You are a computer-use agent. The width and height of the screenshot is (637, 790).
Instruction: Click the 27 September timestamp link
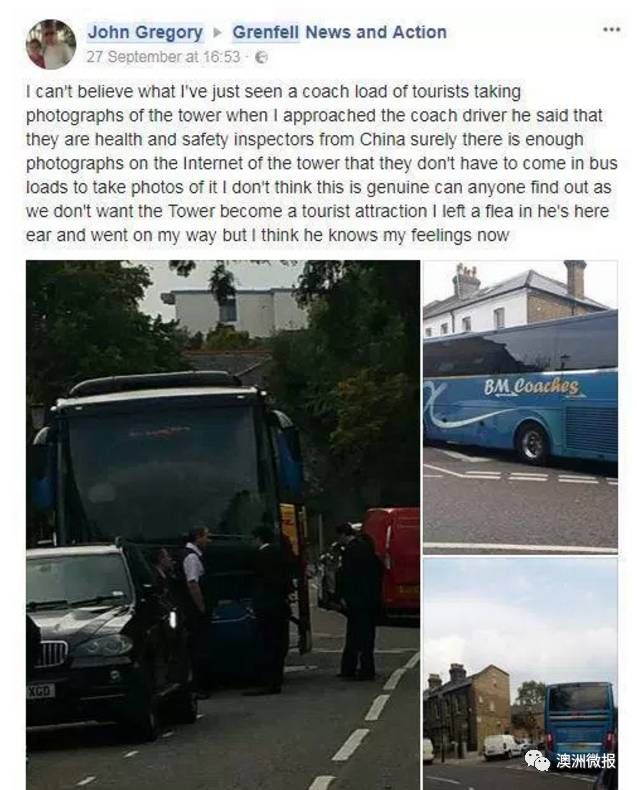[x=163, y=57]
